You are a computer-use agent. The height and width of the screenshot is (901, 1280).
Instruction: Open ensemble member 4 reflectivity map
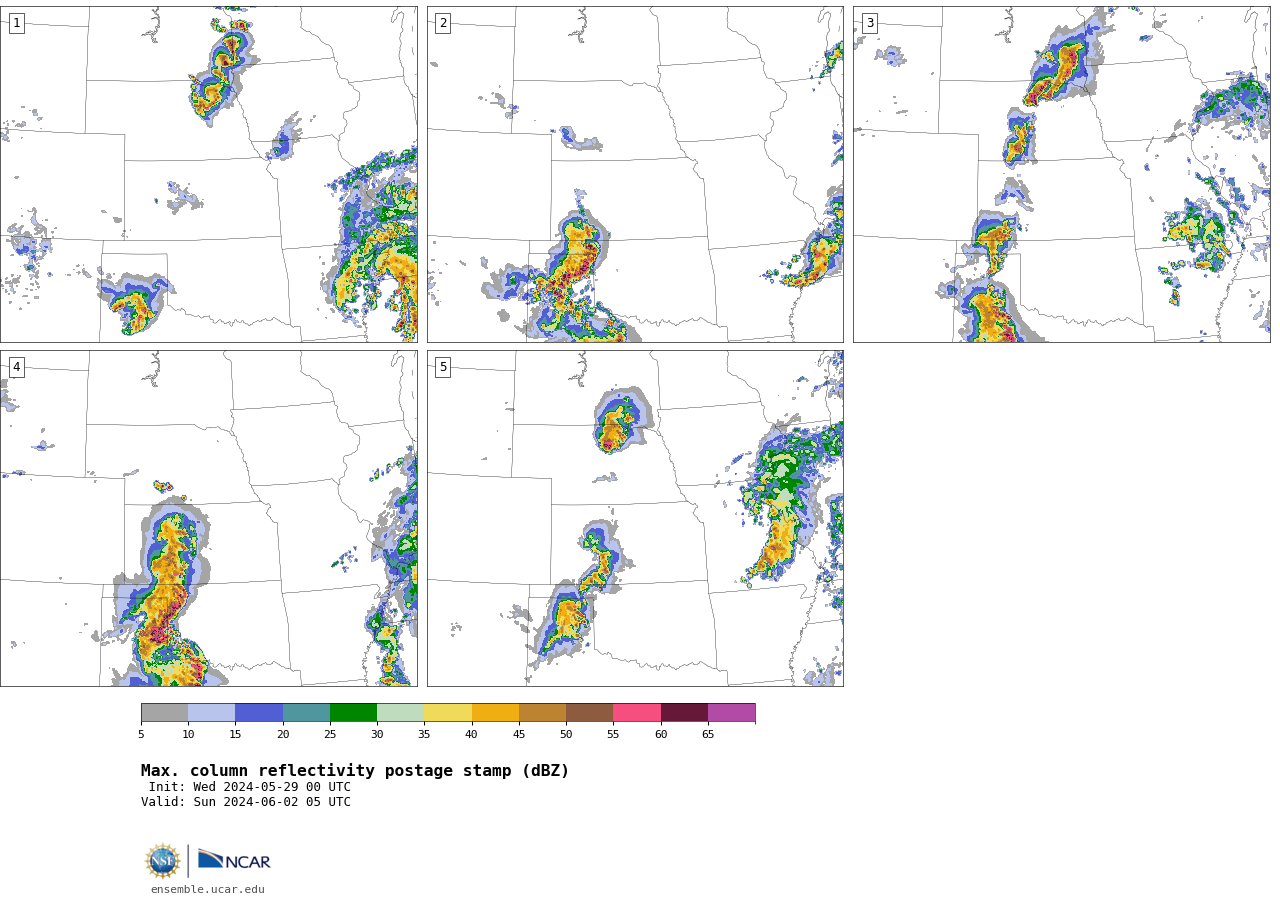tap(208, 518)
